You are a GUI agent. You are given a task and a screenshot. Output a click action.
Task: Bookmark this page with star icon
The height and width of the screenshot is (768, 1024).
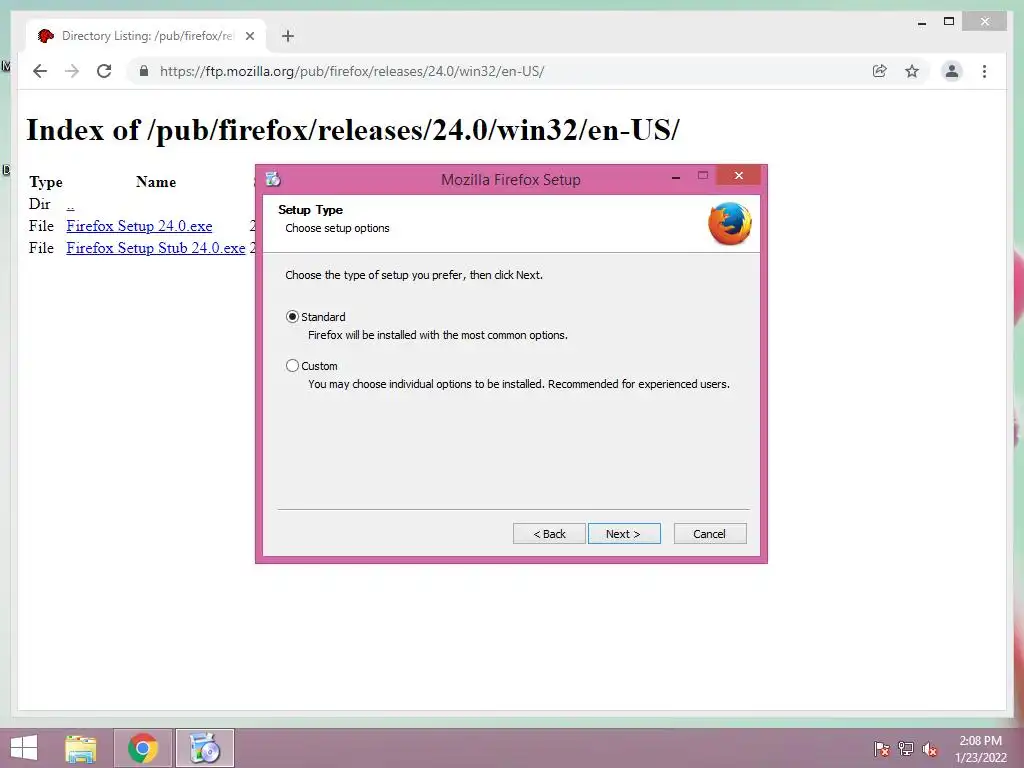912,71
